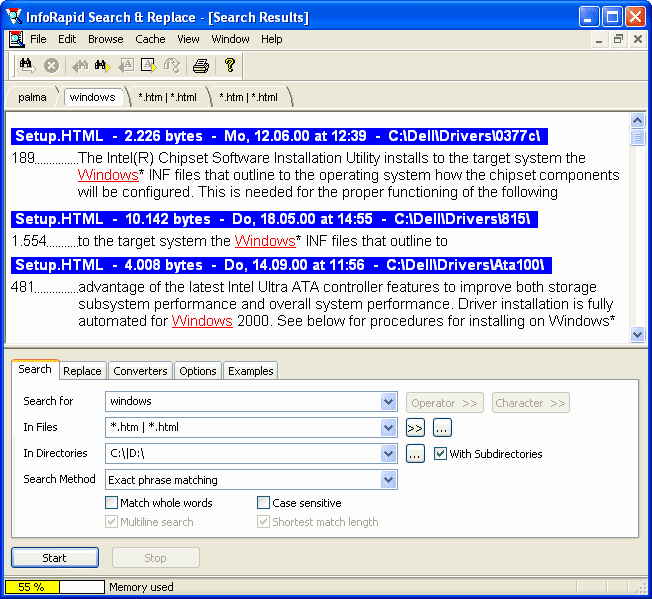Image resolution: width=652 pixels, height=599 pixels.
Task: Click the printer icon in the toolbar
Action: [201, 66]
